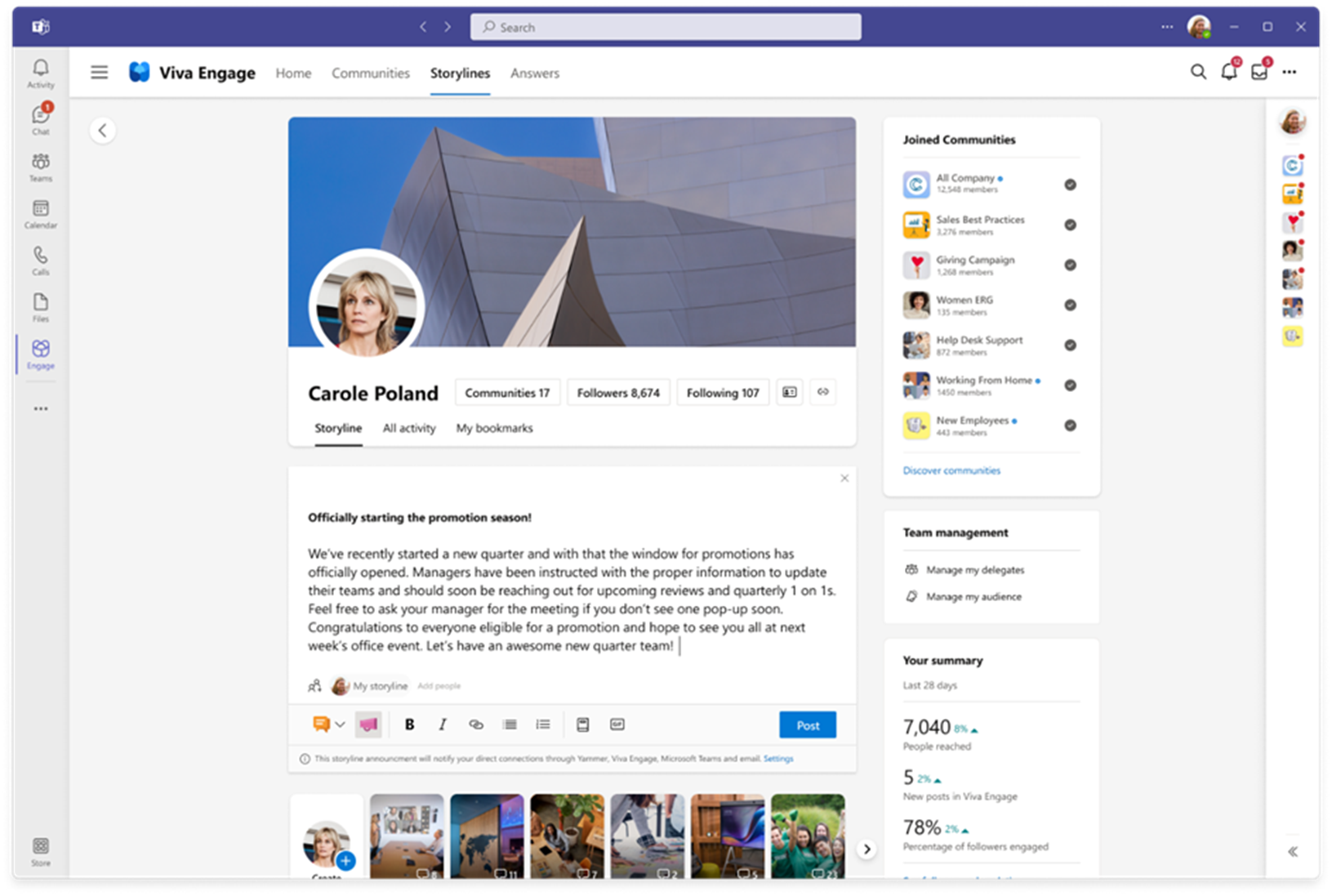
Task: Click the Viva Engage notifications bell
Action: (1228, 72)
